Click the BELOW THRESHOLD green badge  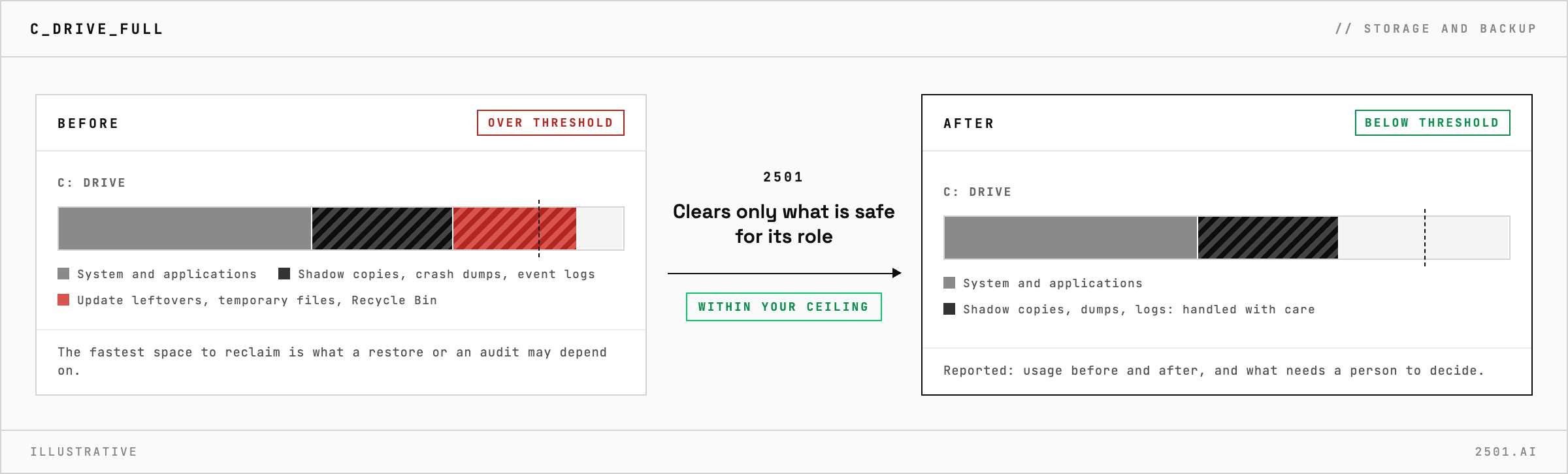(x=1432, y=123)
